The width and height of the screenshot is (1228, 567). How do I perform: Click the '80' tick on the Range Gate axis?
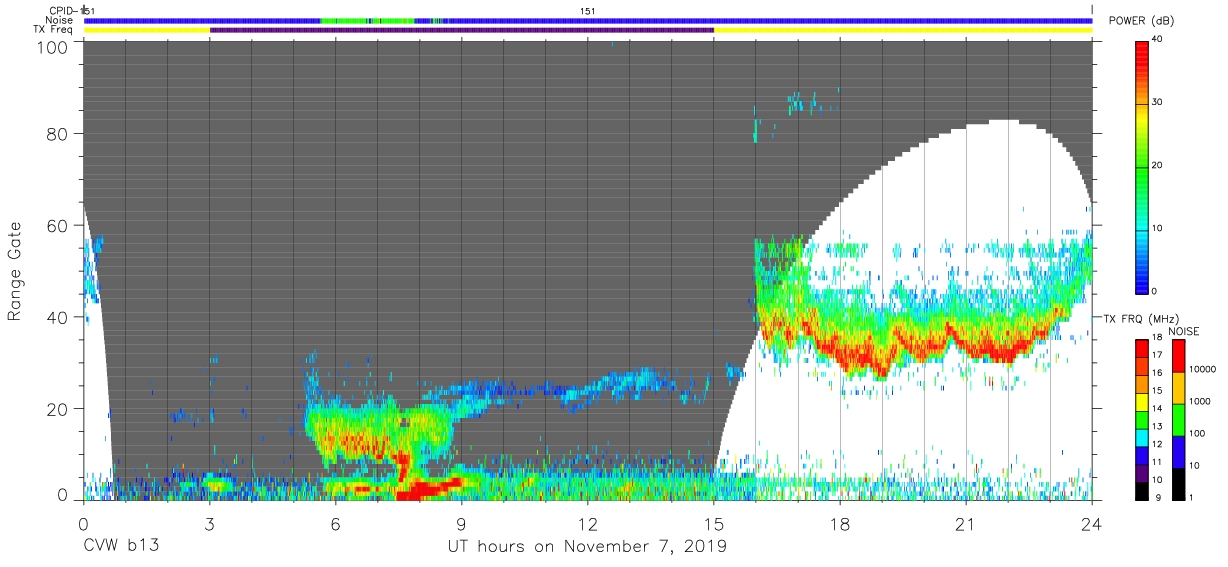[x=58, y=134]
